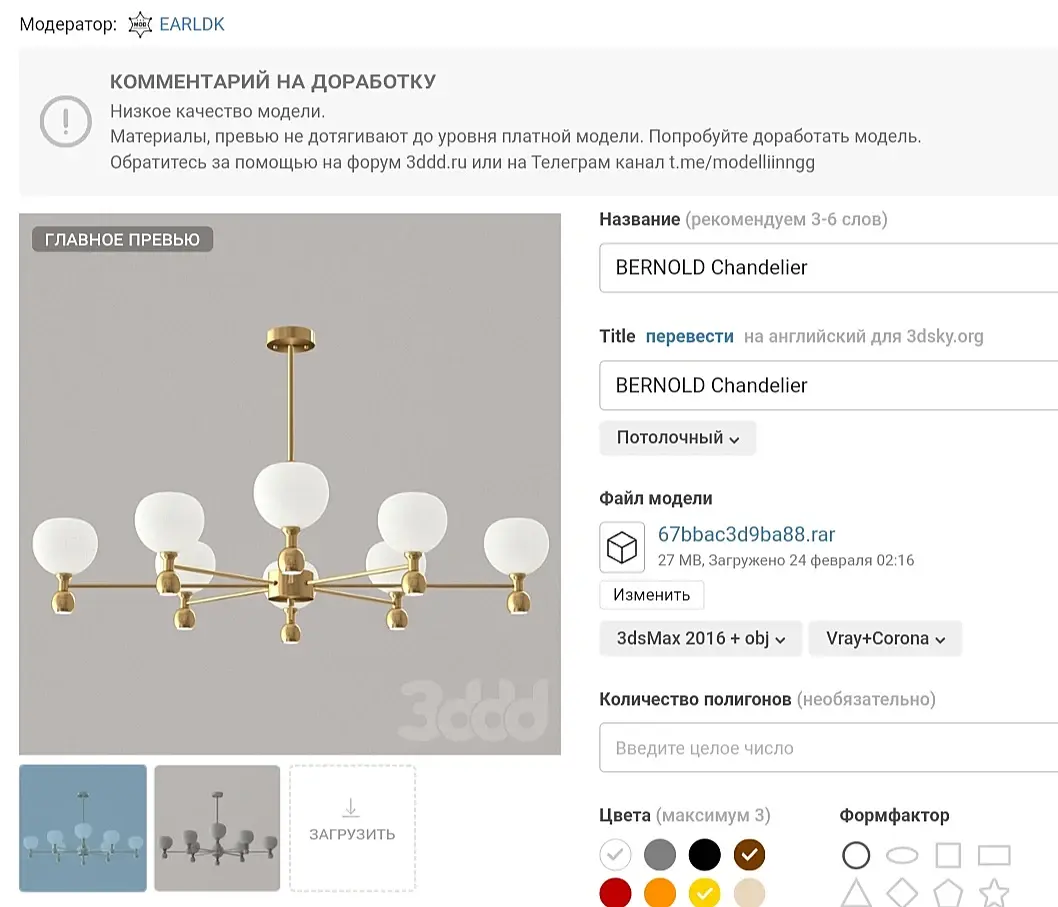Select the blue-background chandelier thumbnail

pos(83,828)
